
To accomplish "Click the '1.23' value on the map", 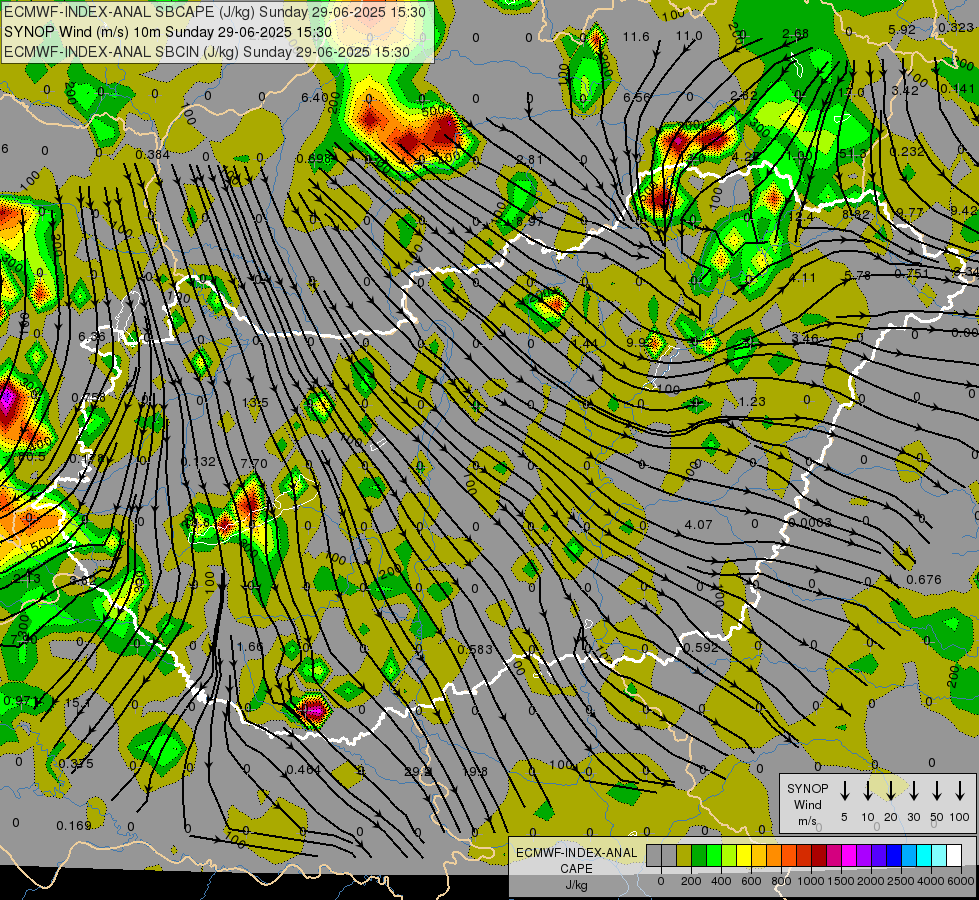I will (x=752, y=402).
